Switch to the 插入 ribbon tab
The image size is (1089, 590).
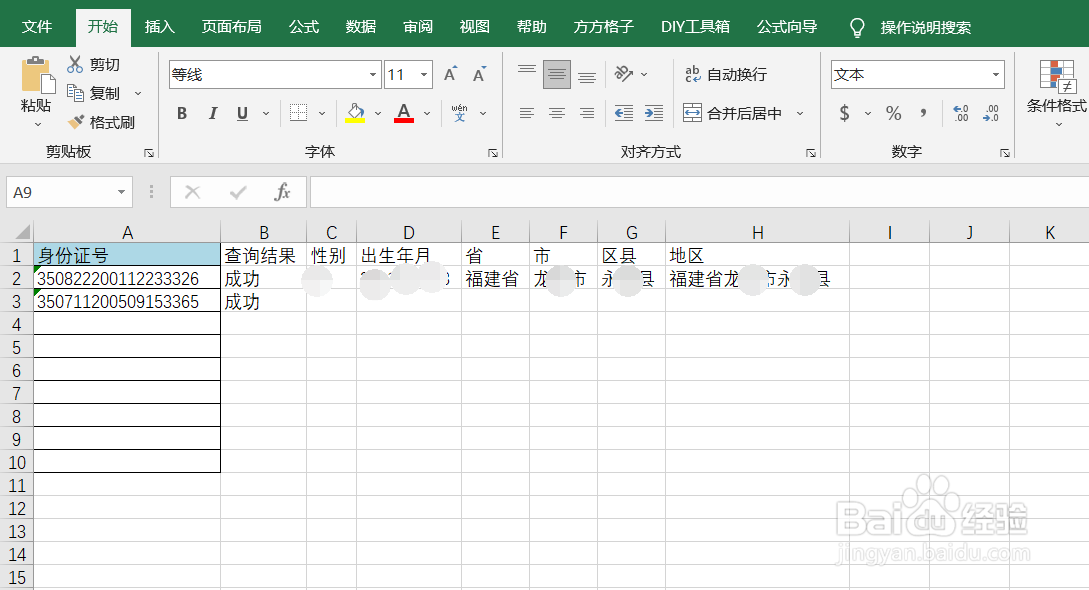159,27
